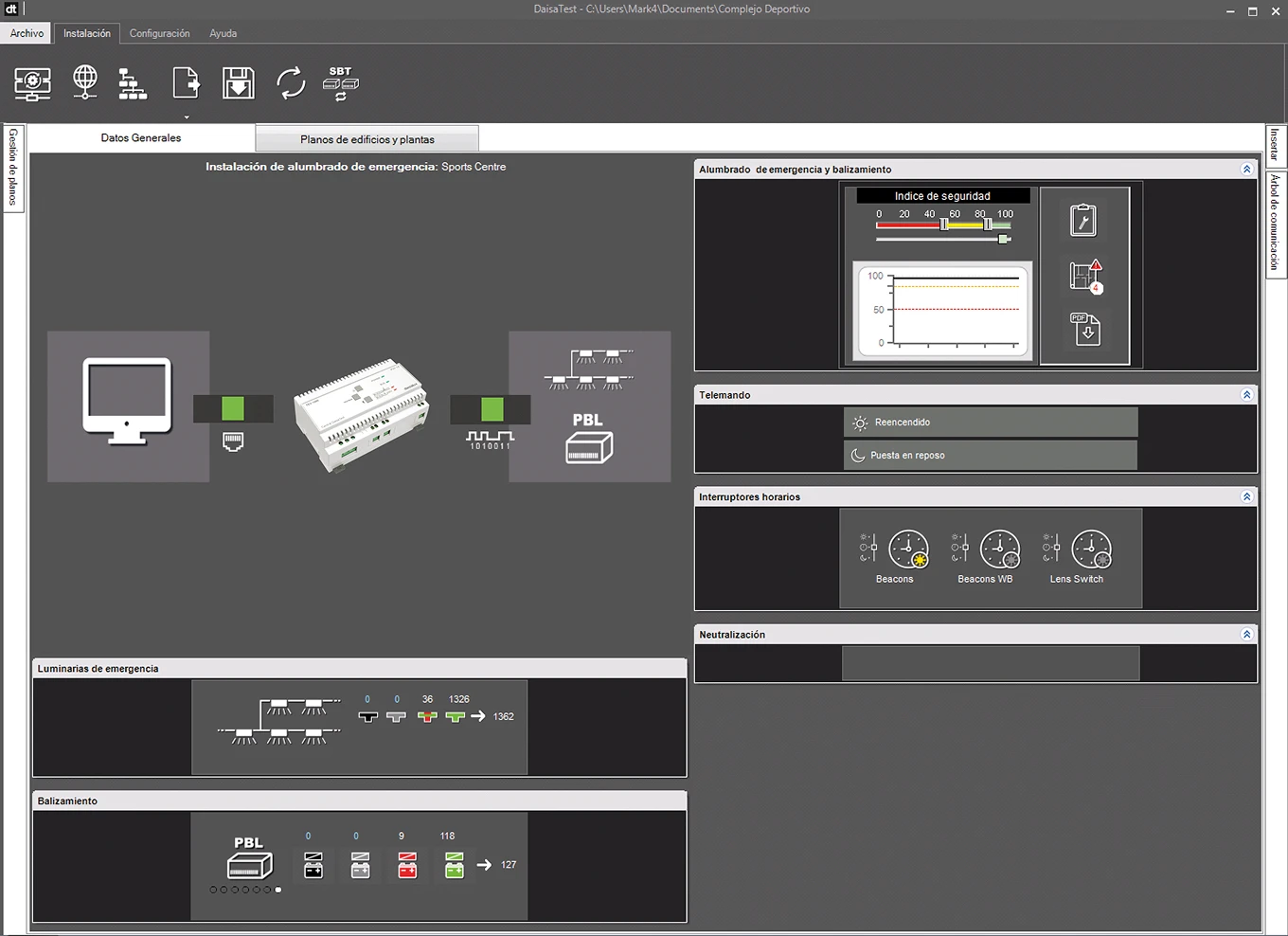The image size is (1288, 936).
Task: Toggle the Lens Switch timer
Action: click(x=1077, y=557)
